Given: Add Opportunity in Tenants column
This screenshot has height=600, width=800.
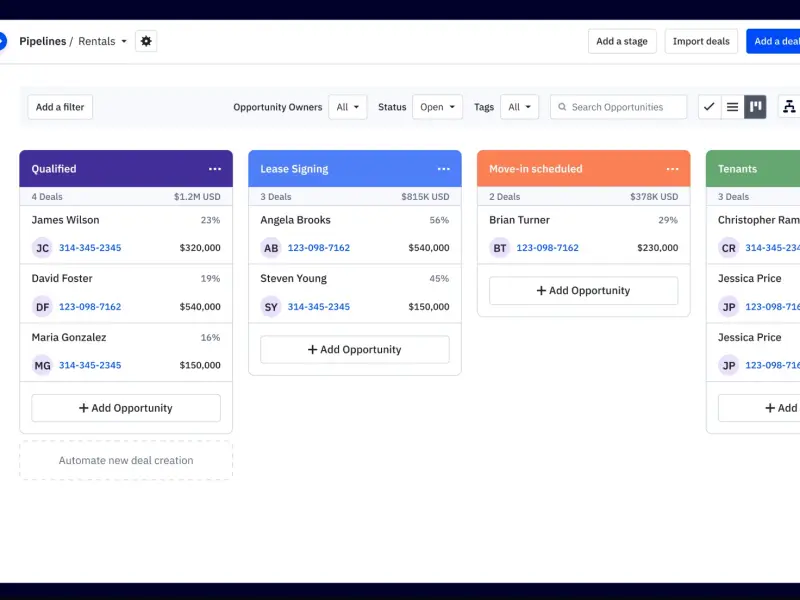Looking at the screenshot, I should click(759, 408).
